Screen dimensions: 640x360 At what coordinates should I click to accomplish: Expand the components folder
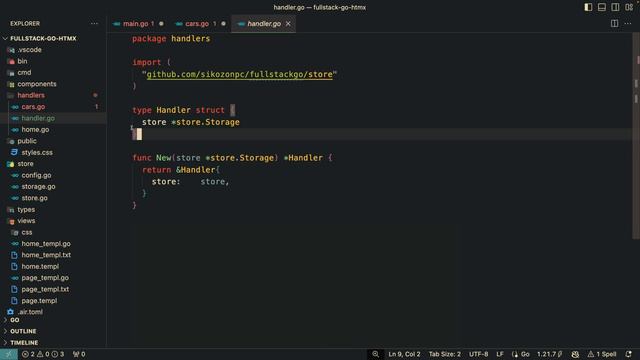(37, 84)
